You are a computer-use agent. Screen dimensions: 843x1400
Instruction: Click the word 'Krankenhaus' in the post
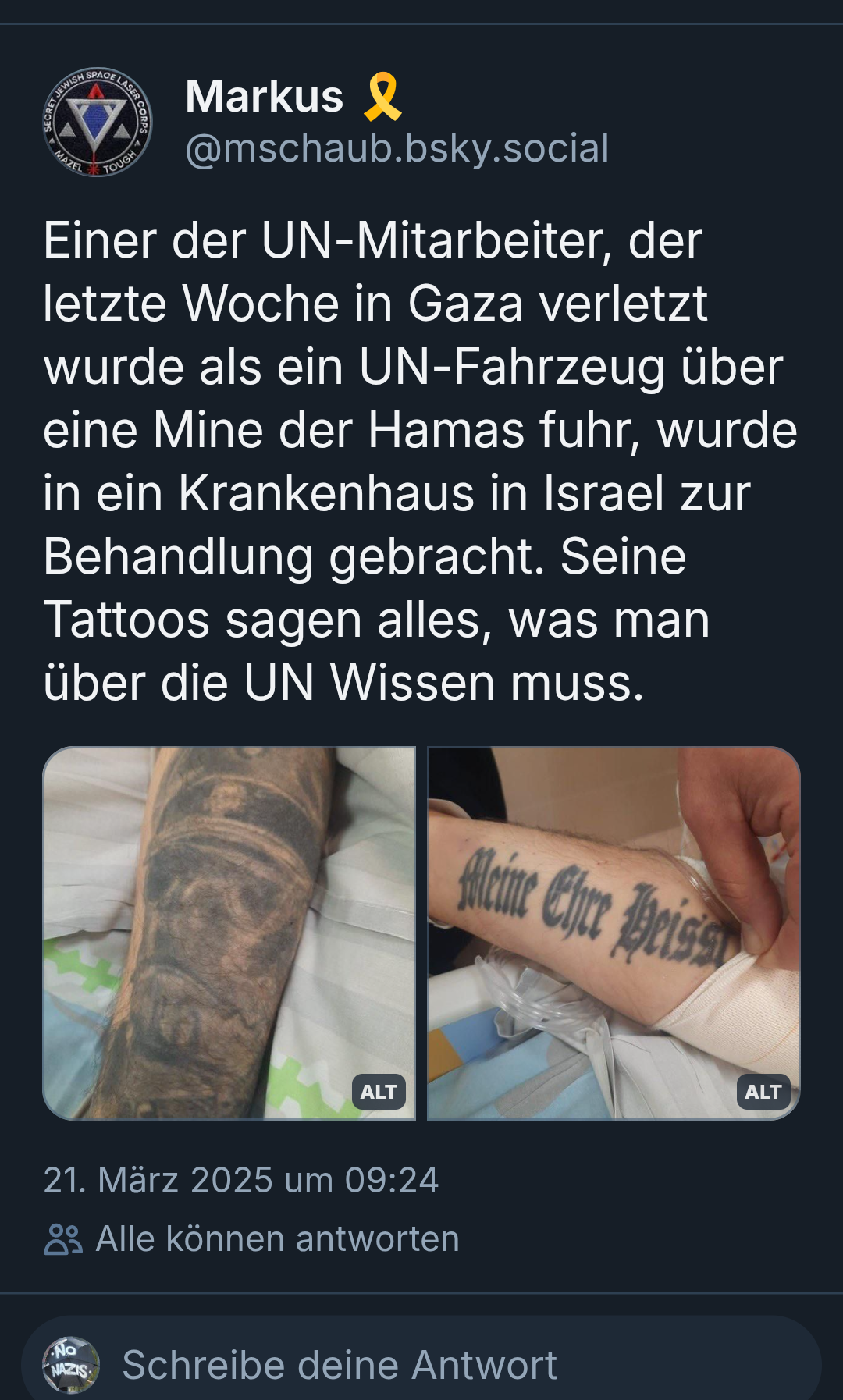click(327, 493)
